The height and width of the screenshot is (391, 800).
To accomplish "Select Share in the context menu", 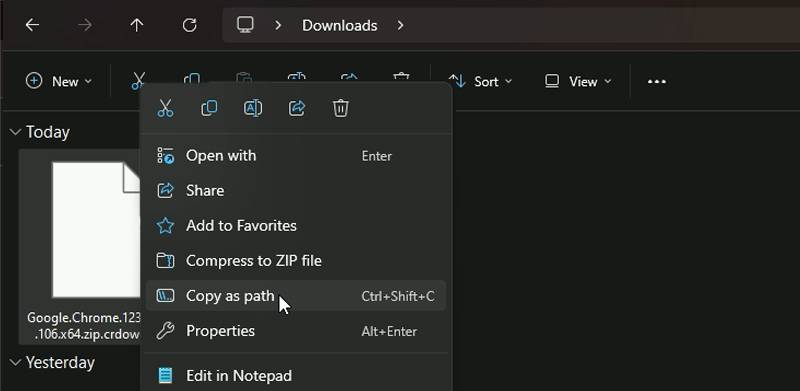I will (296, 190).
